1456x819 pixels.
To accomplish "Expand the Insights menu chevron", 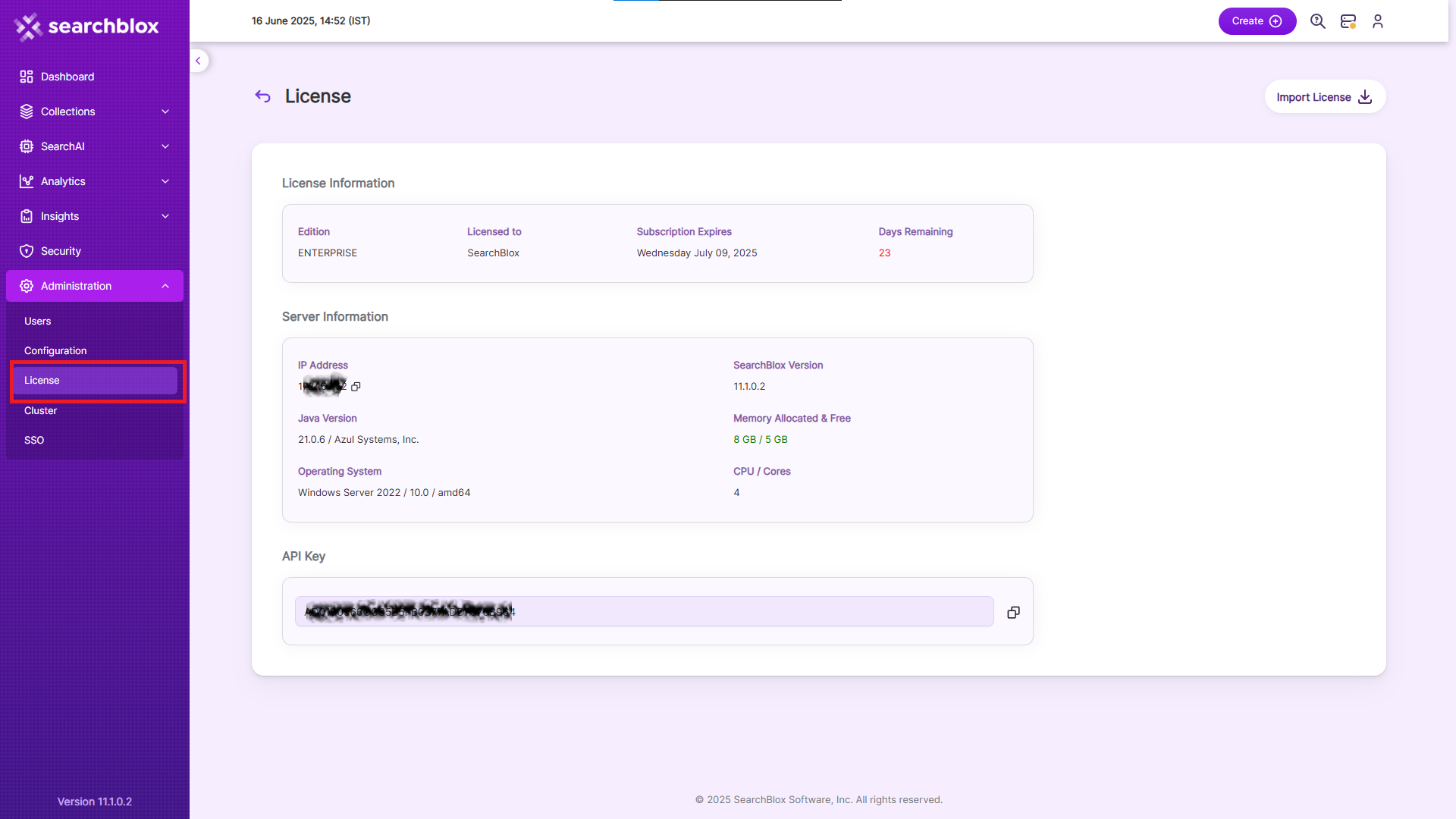I will [165, 216].
